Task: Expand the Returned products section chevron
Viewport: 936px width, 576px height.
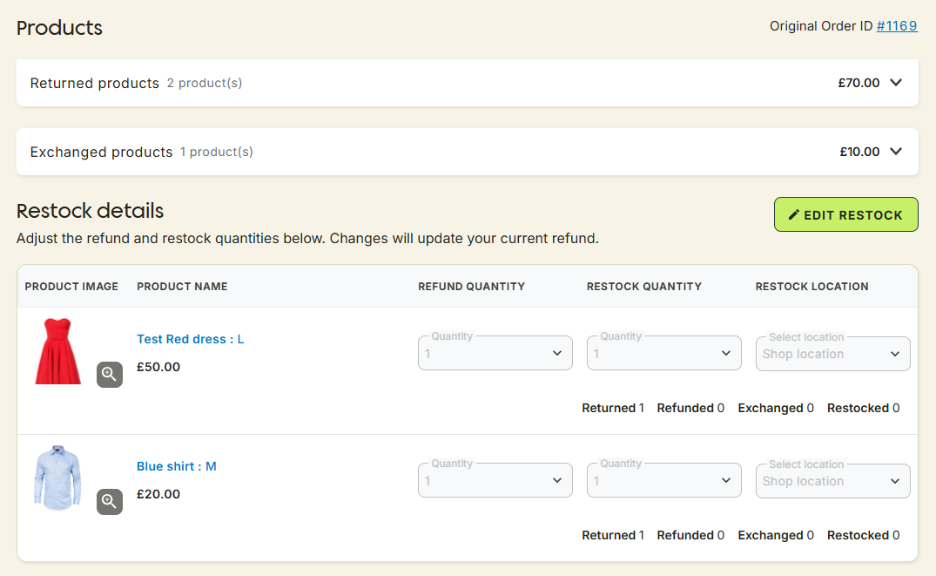Action: coord(896,83)
